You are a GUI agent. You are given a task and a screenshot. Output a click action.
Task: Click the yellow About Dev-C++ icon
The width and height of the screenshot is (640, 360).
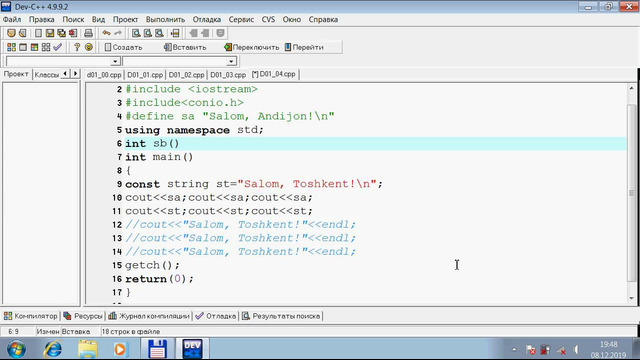88,47
